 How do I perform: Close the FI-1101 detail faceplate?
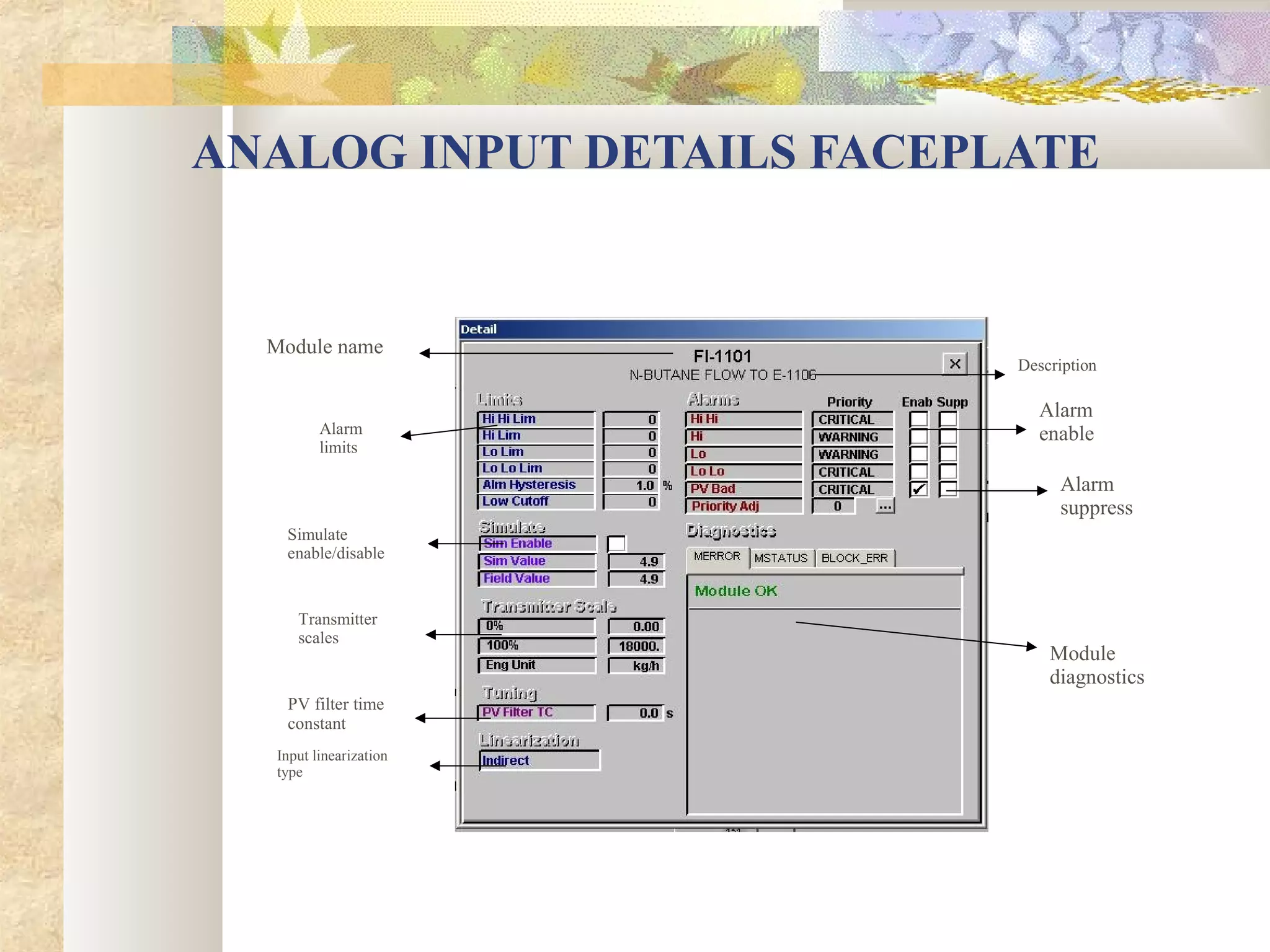coord(955,364)
